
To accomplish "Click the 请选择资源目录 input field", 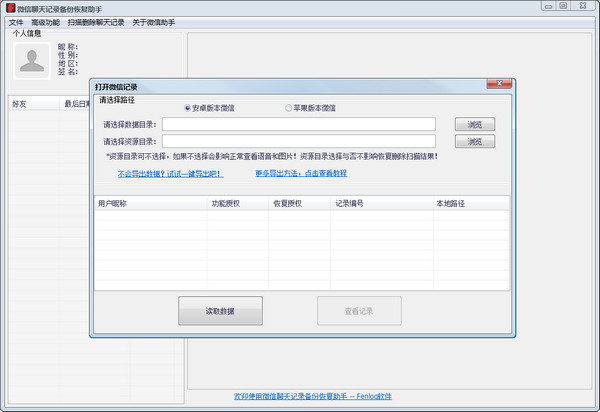I will pos(299,142).
